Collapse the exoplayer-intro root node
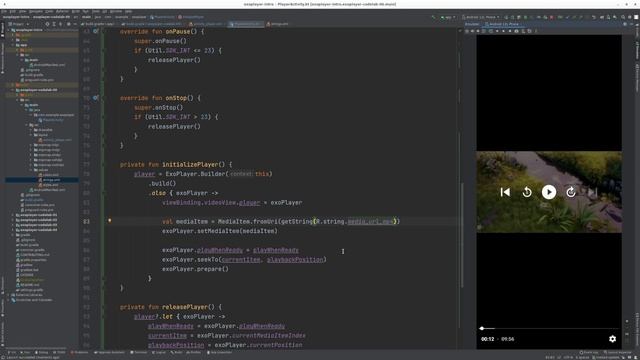This screenshot has height=360, width=640. click(8, 30)
